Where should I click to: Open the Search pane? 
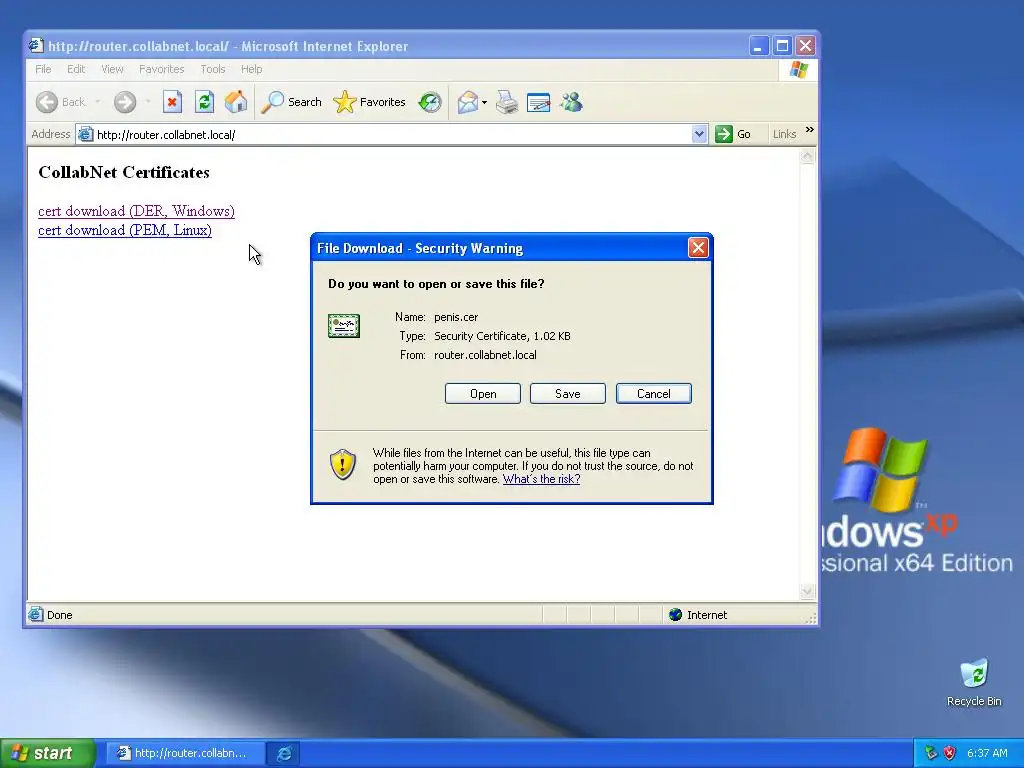coord(291,102)
